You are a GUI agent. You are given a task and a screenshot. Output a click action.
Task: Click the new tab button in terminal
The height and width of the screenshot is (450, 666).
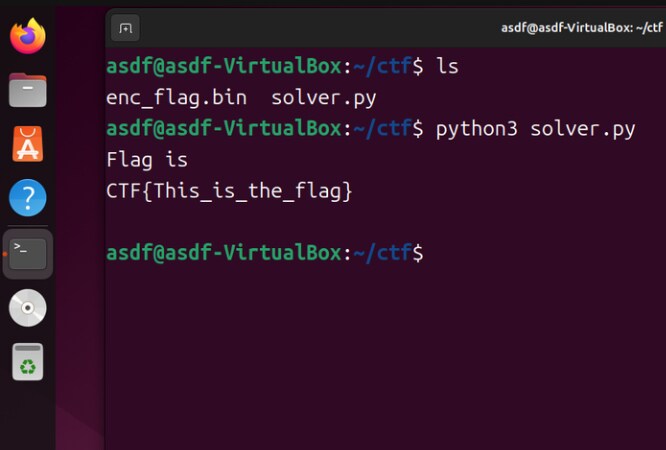(125, 28)
